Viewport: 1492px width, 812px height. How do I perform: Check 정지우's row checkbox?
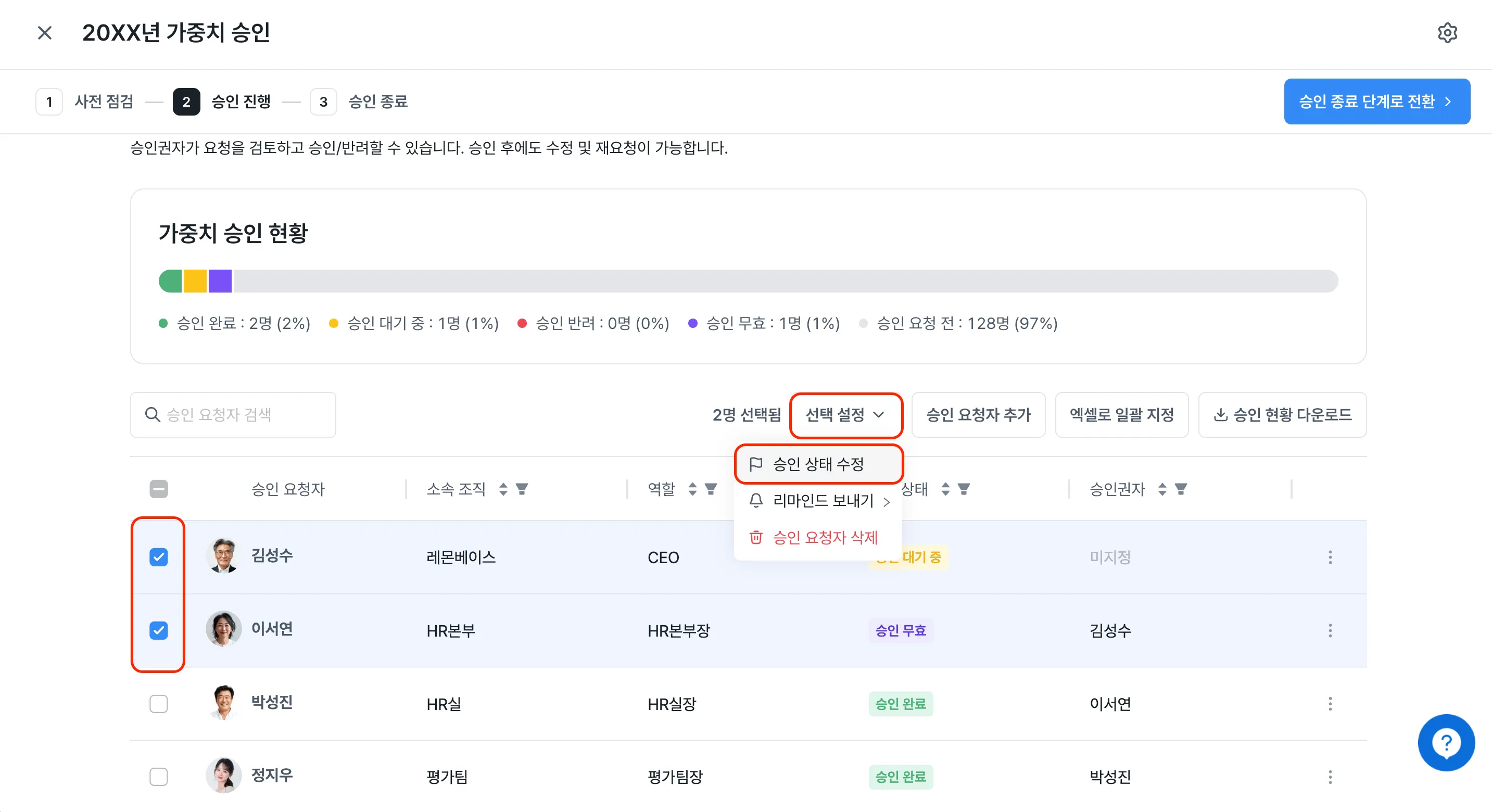pos(159,777)
